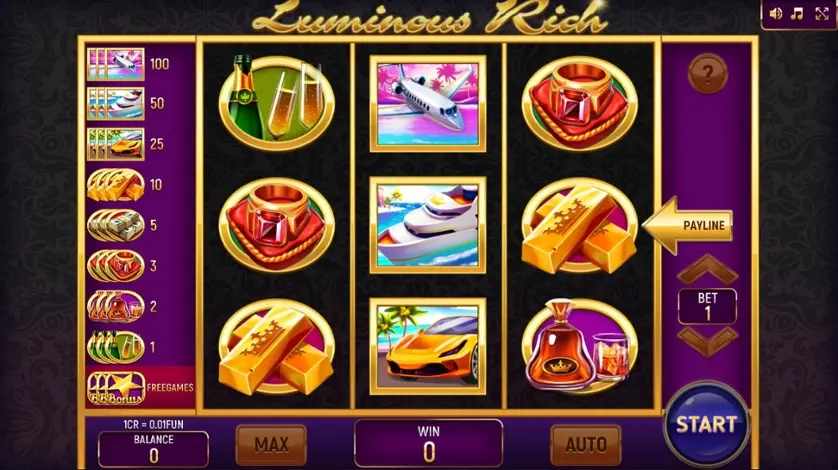Select the MAX bet button
The image size is (838, 470).
(x=271, y=445)
